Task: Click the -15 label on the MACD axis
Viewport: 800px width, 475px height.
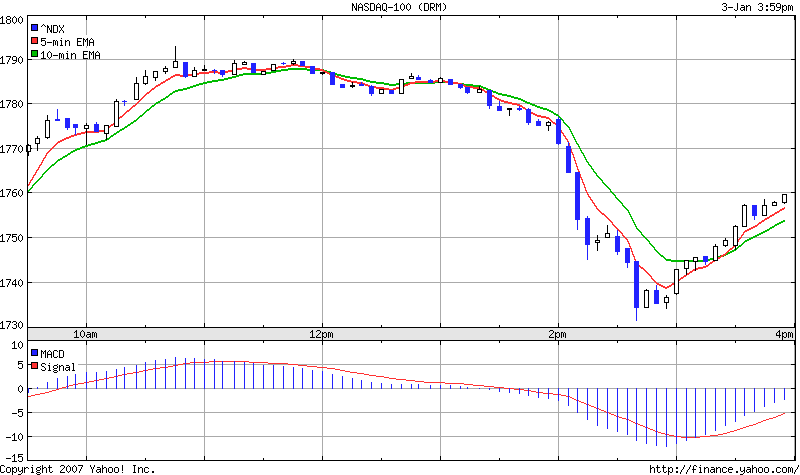Action: tap(14, 458)
